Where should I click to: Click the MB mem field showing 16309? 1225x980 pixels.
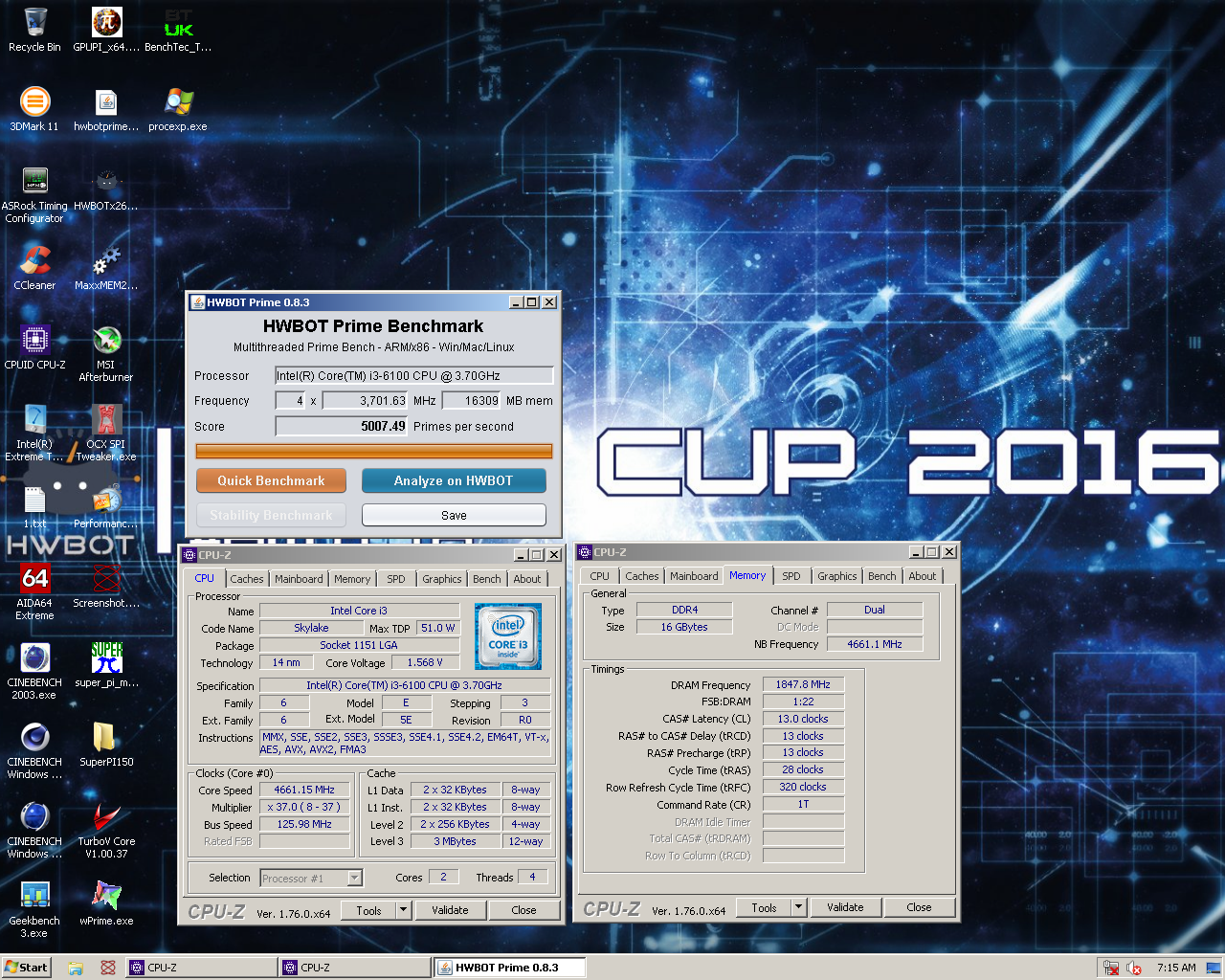pyautogui.click(x=471, y=401)
